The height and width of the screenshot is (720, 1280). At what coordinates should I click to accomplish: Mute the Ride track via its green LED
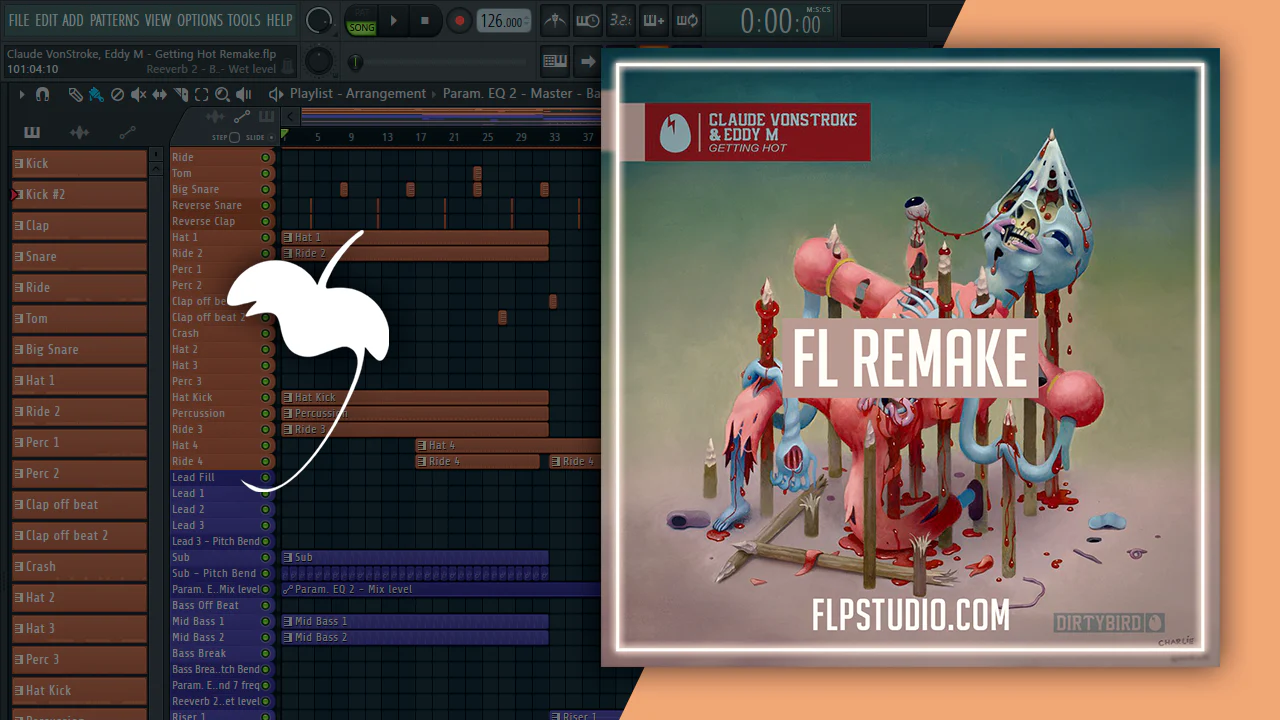(x=266, y=157)
